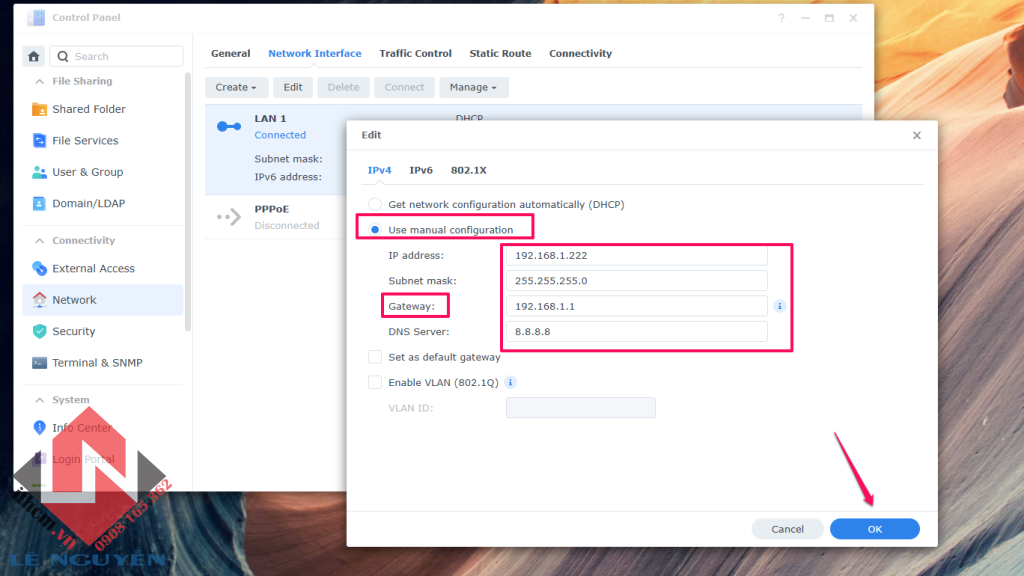Cancel the Edit dialog

click(x=787, y=528)
